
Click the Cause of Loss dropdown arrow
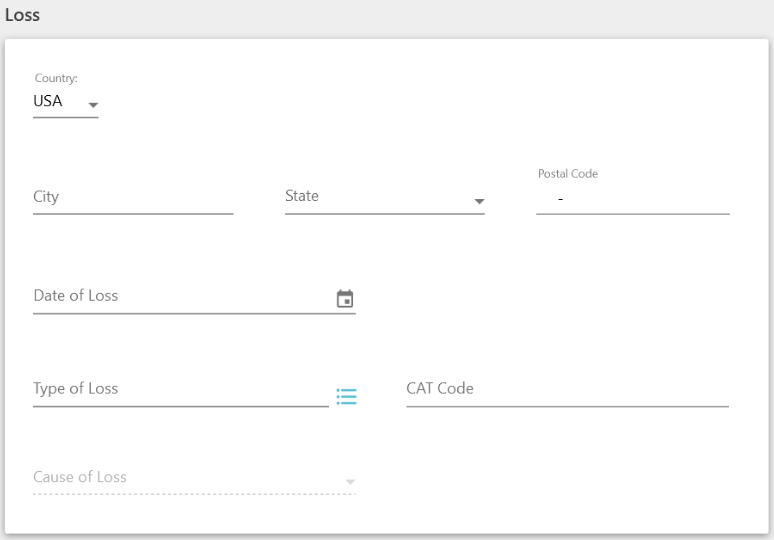pos(350,482)
